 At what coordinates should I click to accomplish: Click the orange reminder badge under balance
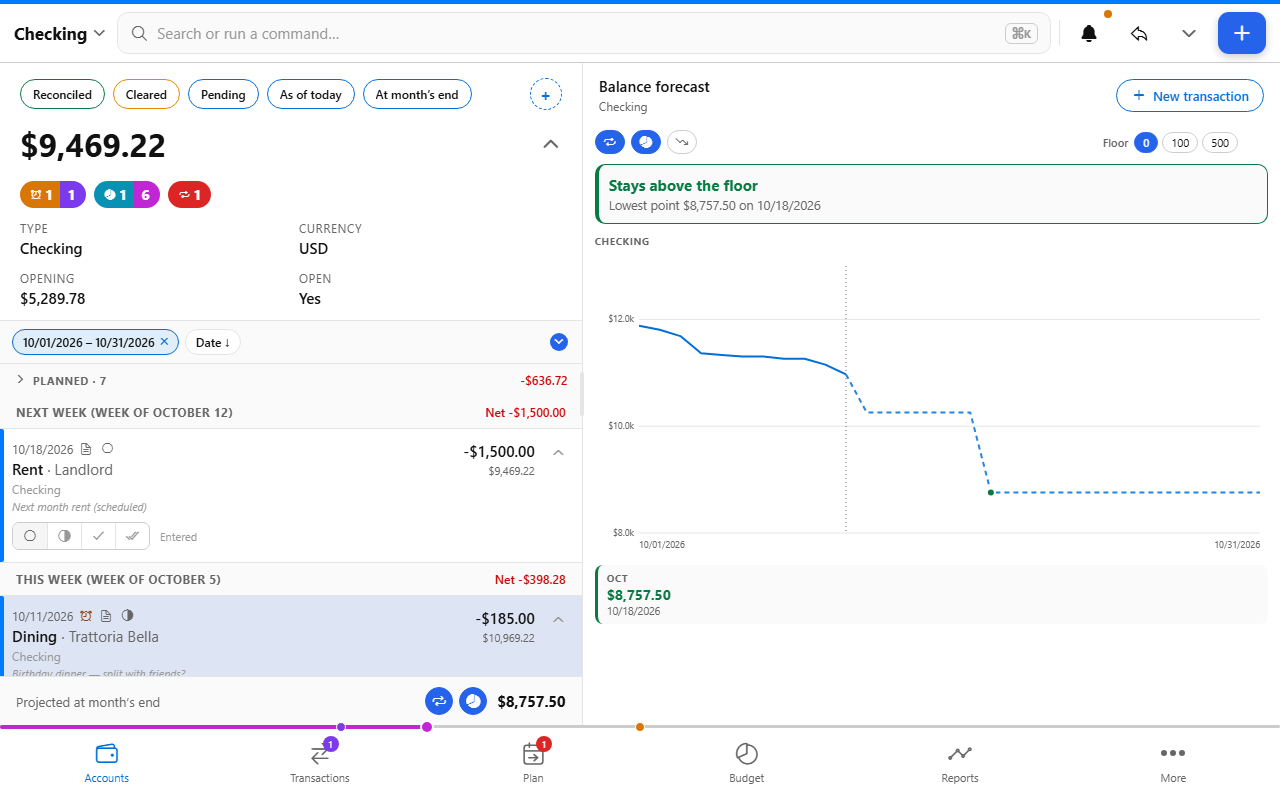(51, 195)
